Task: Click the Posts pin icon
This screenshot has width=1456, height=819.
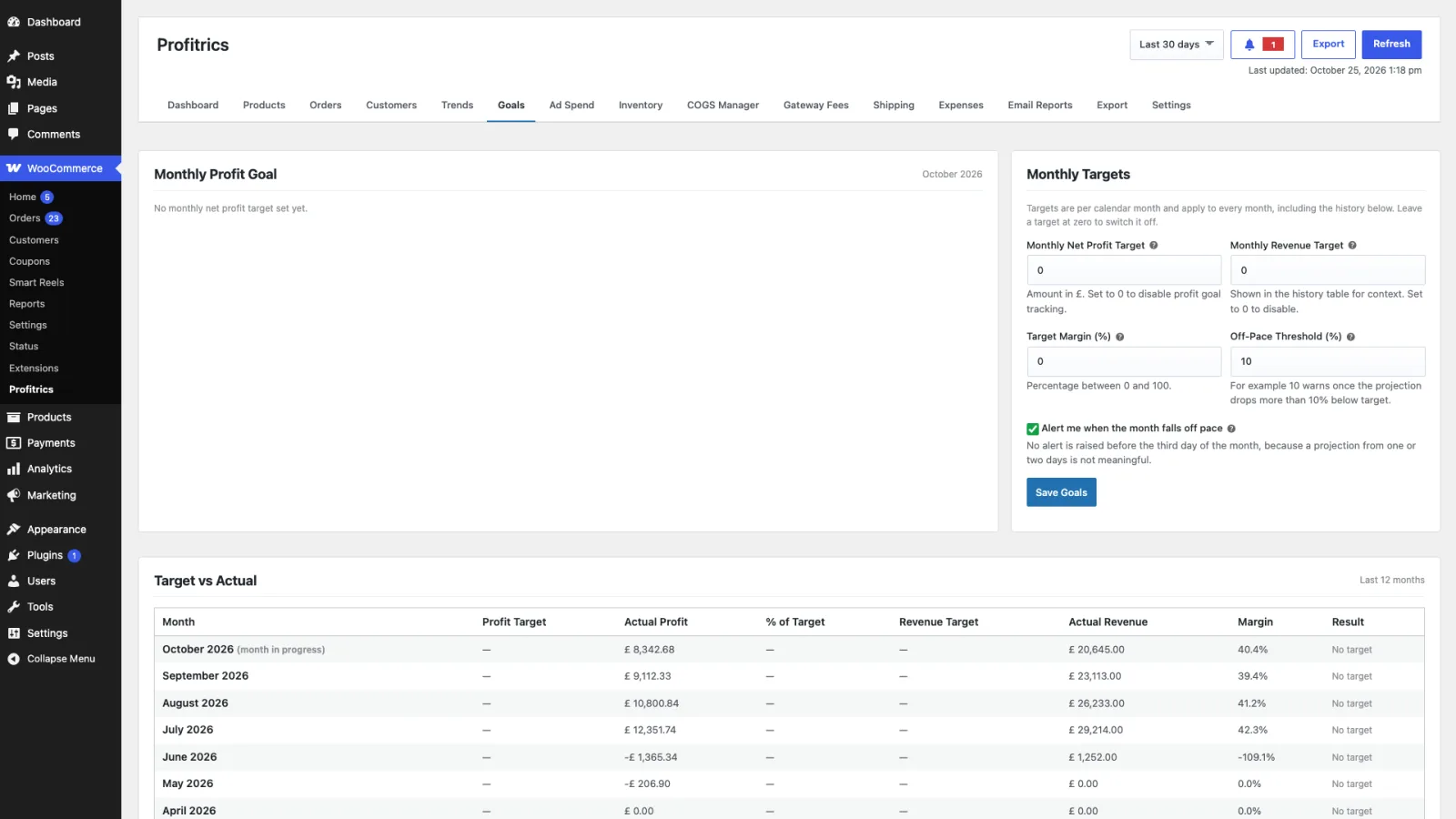Action: point(14,56)
